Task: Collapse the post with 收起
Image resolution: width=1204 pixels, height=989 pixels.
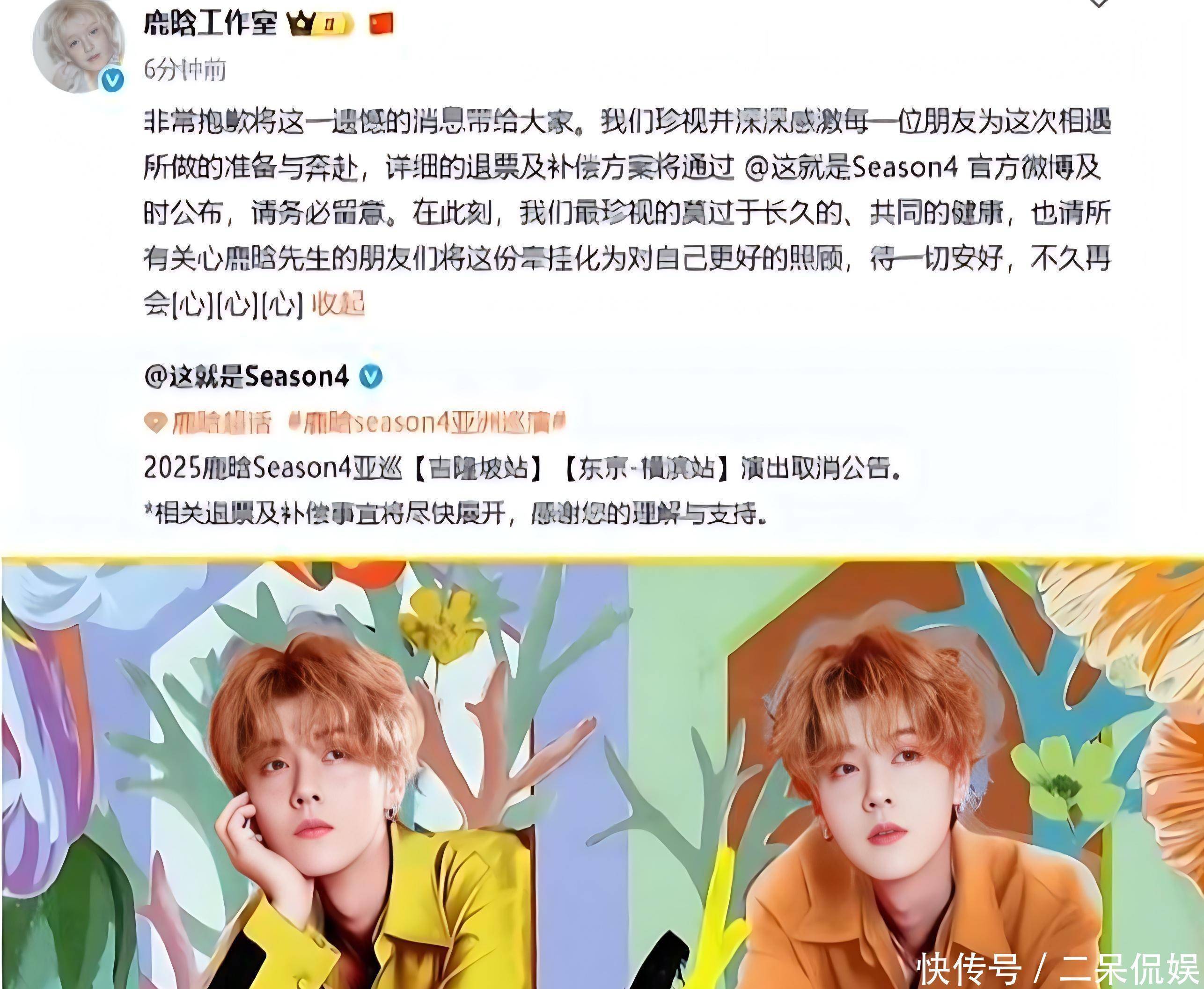Action: tap(338, 304)
